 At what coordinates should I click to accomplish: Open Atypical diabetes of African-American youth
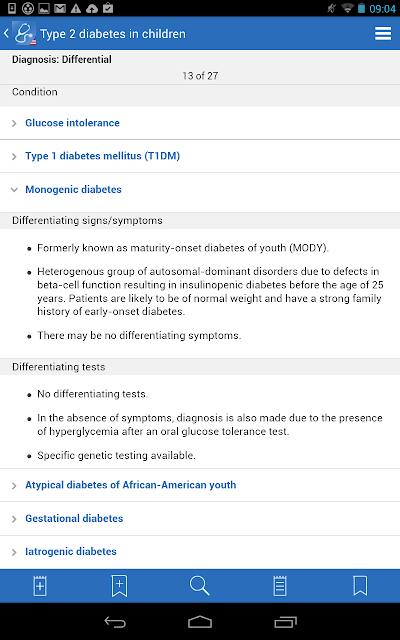[x=131, y=485]
